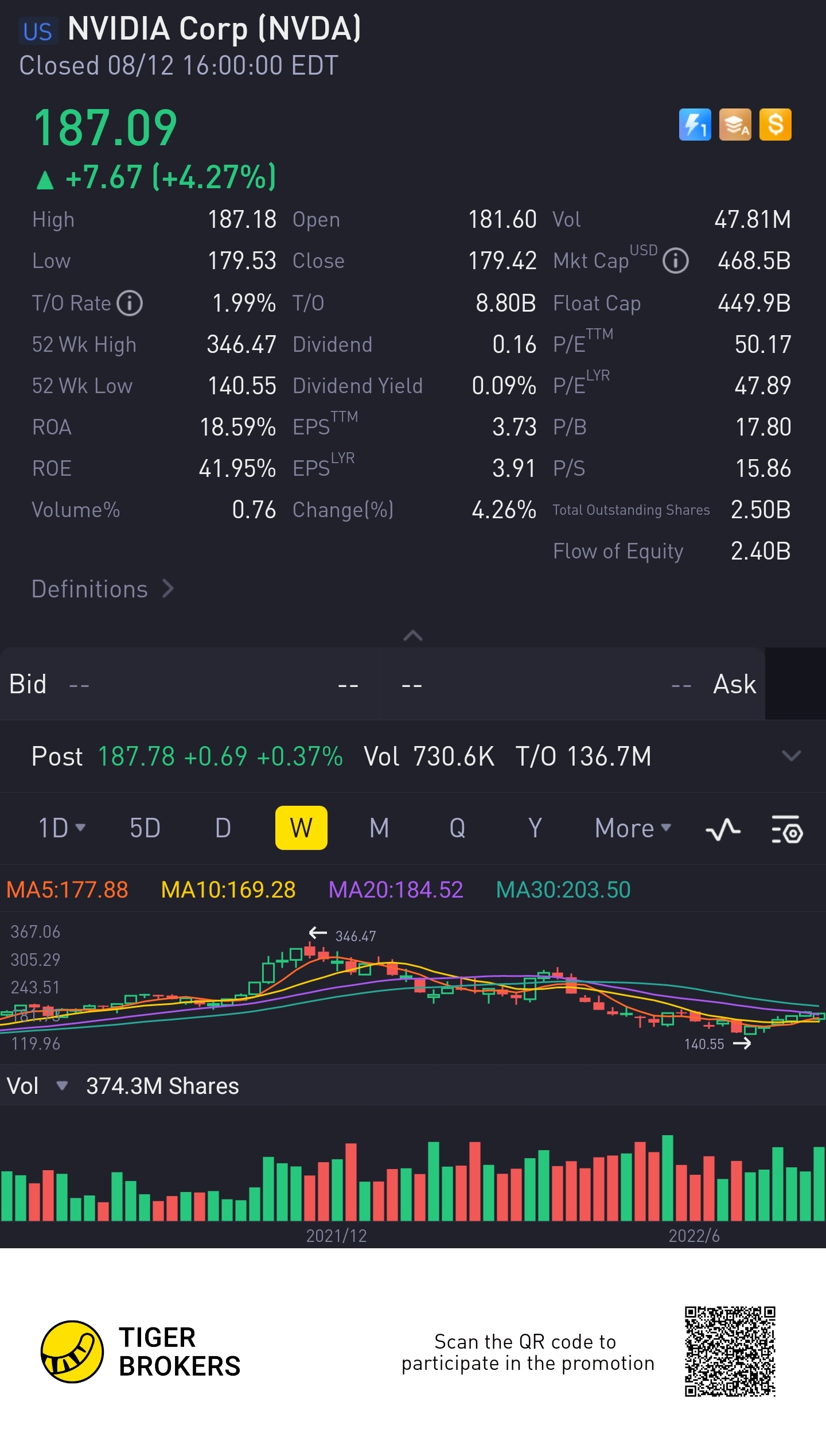
Task: Tap the volume bar chart
Action: (x=413, y=1177)
